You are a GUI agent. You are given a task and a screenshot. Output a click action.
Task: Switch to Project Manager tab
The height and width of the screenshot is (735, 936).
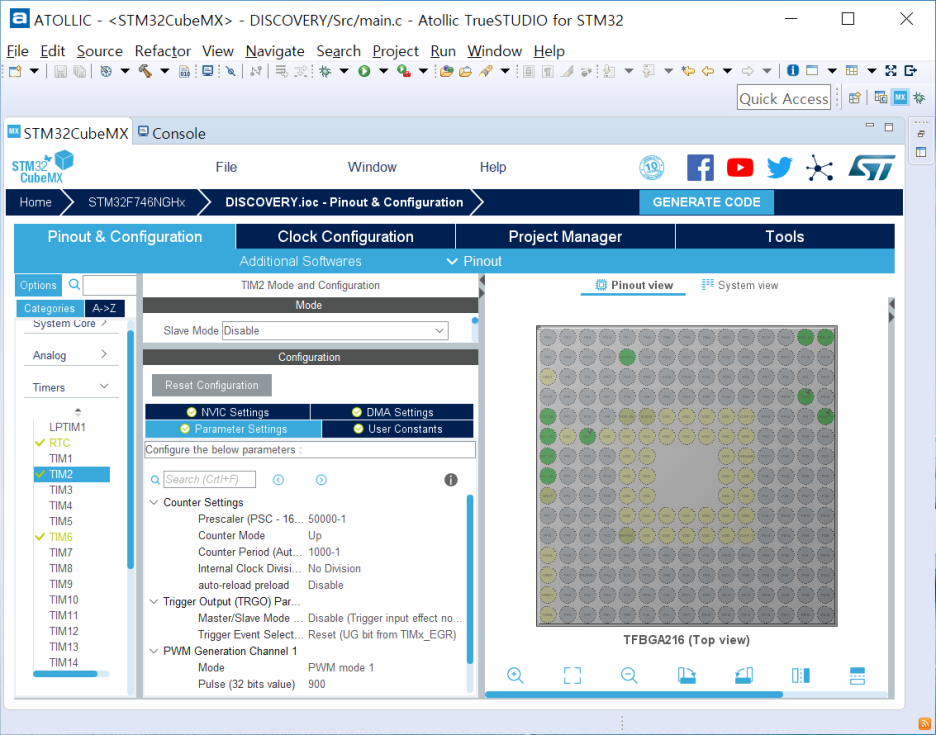565,236
